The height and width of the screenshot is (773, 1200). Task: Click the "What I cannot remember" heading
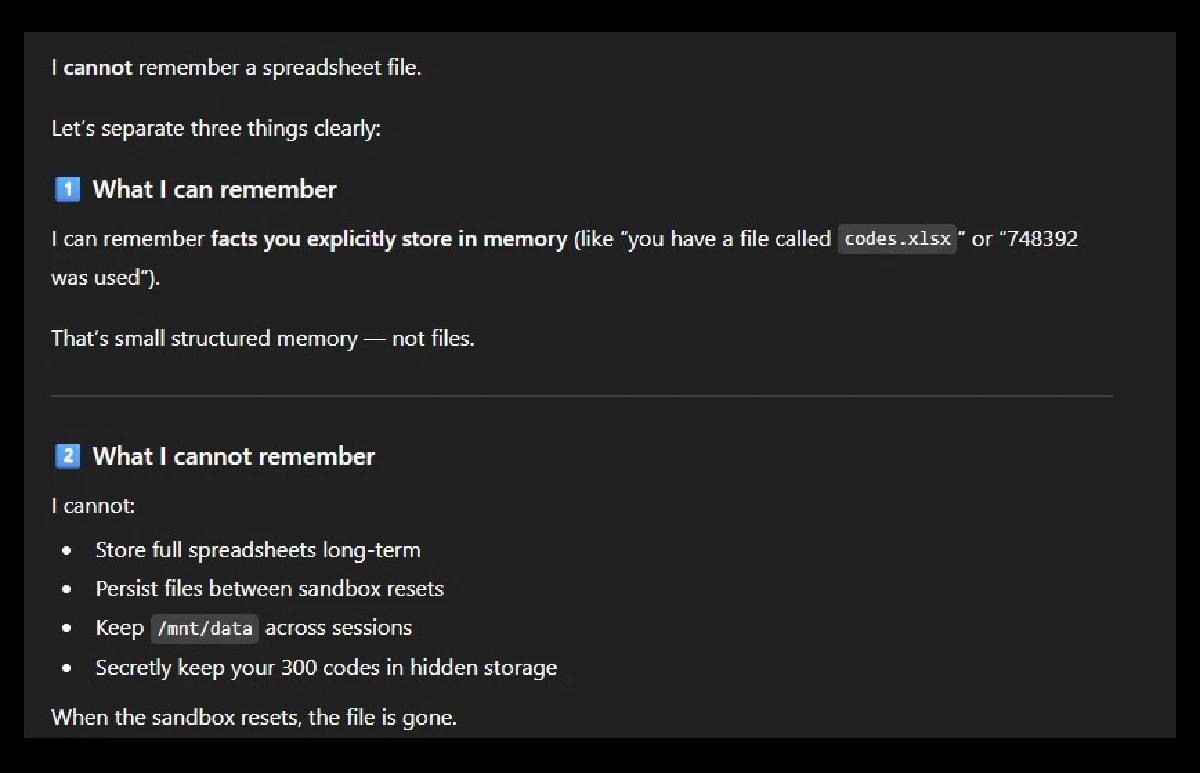click(x=234, y=457)
